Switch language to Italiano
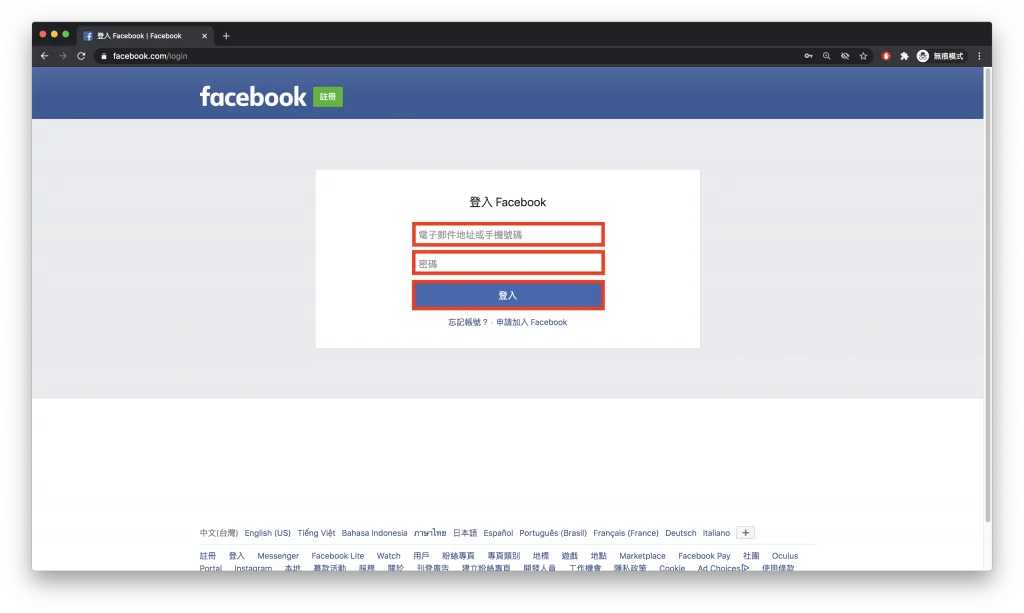Image resolution: width=1024 pixels, height=613 pixels. (716, 533)
